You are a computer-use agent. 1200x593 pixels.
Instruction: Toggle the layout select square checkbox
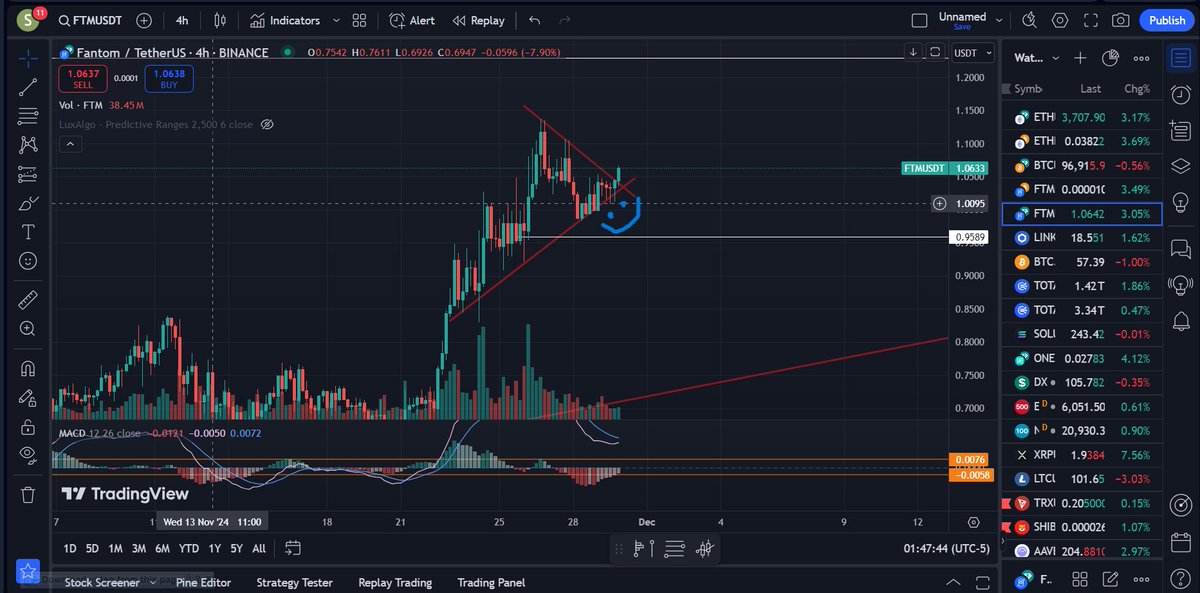[x=920, y=20]
